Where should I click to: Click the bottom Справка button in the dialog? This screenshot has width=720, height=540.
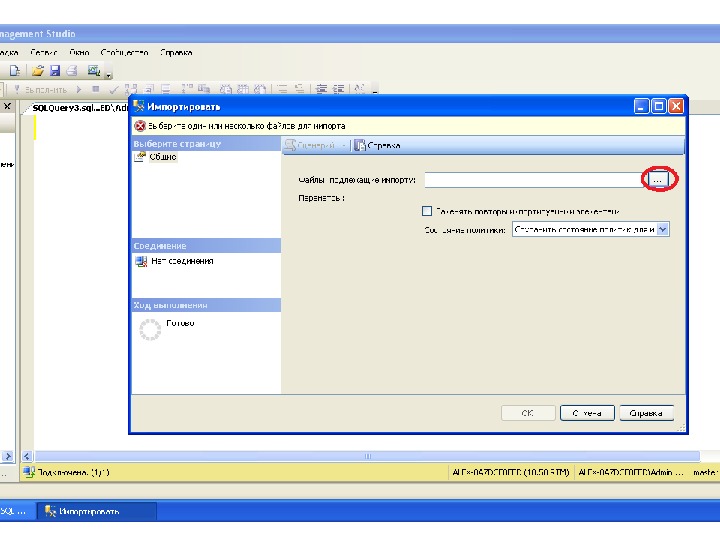point(646,413)
